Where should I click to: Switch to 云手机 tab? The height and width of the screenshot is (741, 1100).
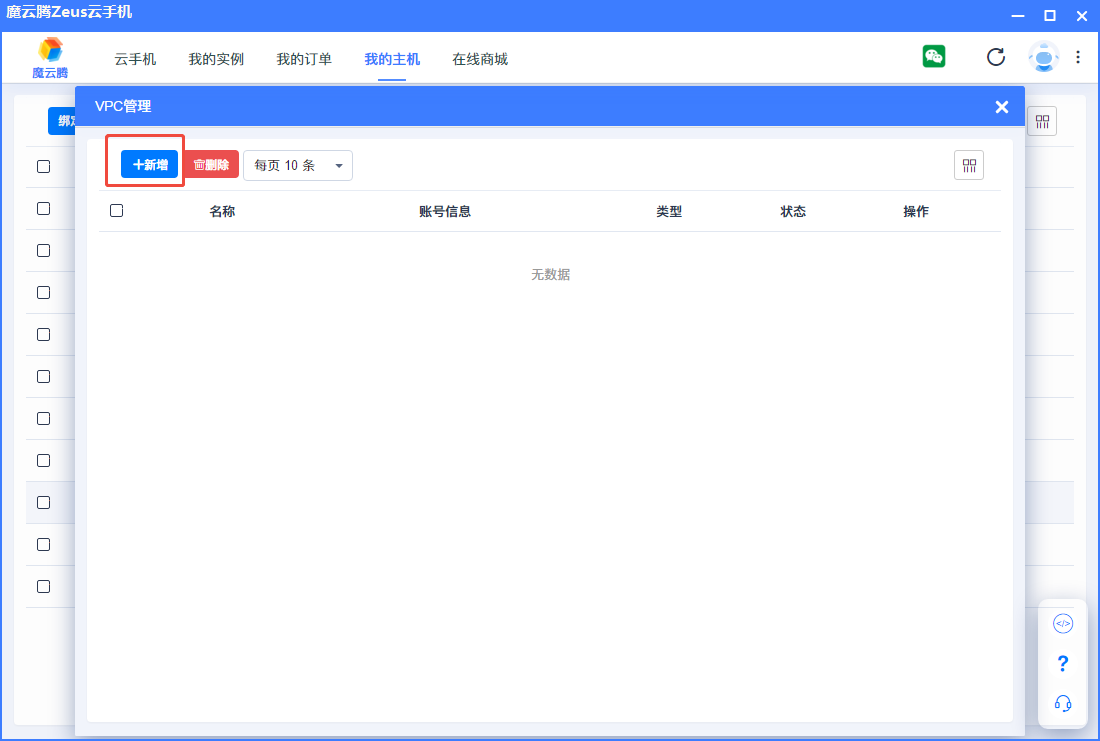135,60
